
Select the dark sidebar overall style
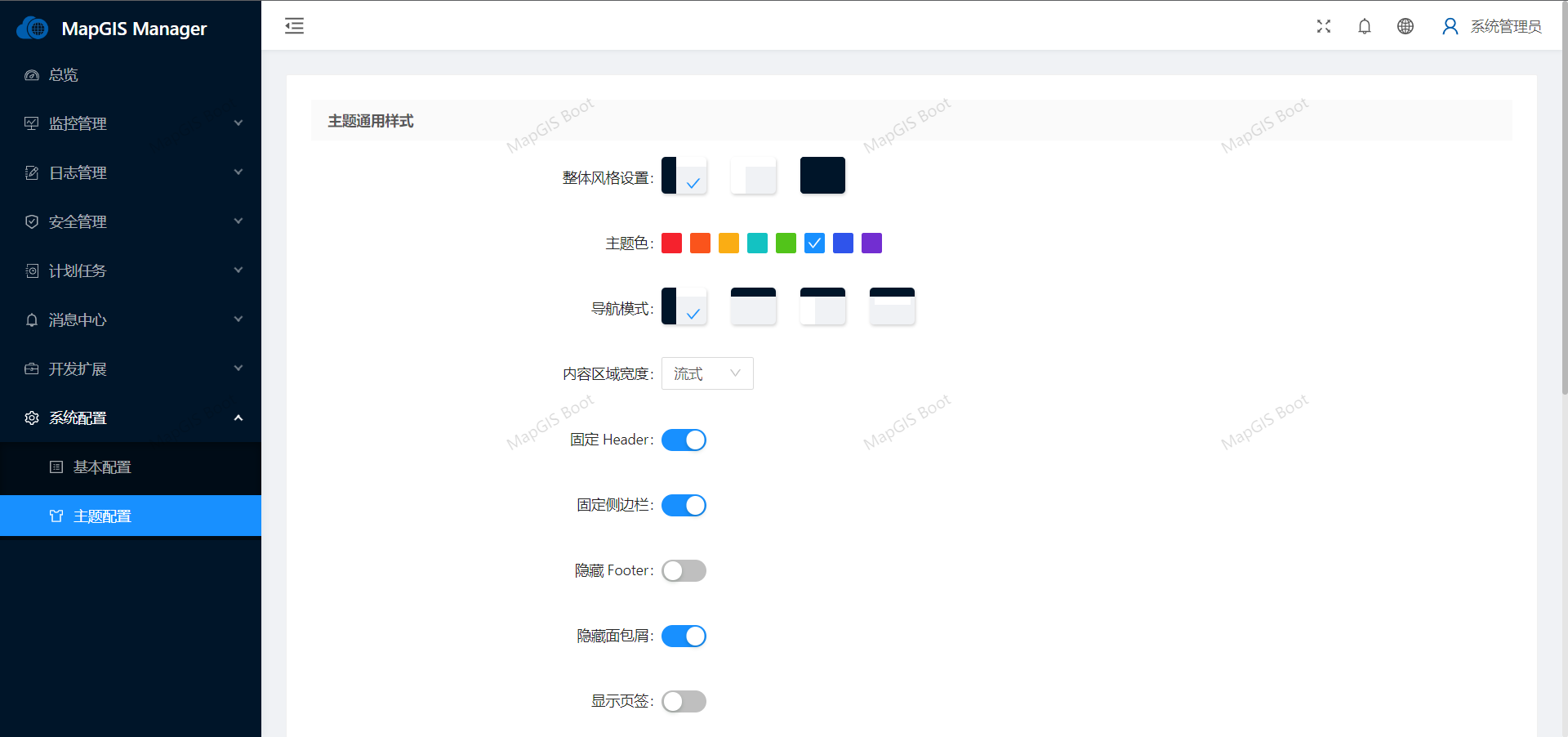684,175
